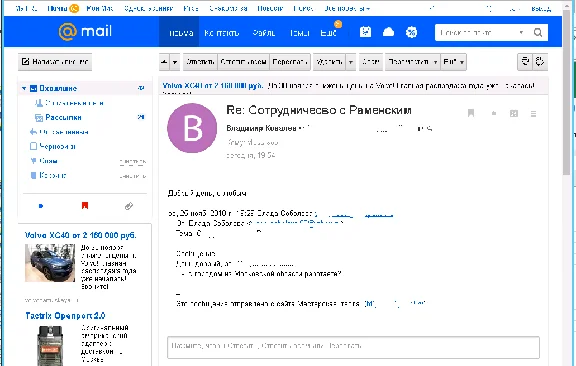Click the image icon in message header
The height and width of the screenshot is (366, 576).
514,114
